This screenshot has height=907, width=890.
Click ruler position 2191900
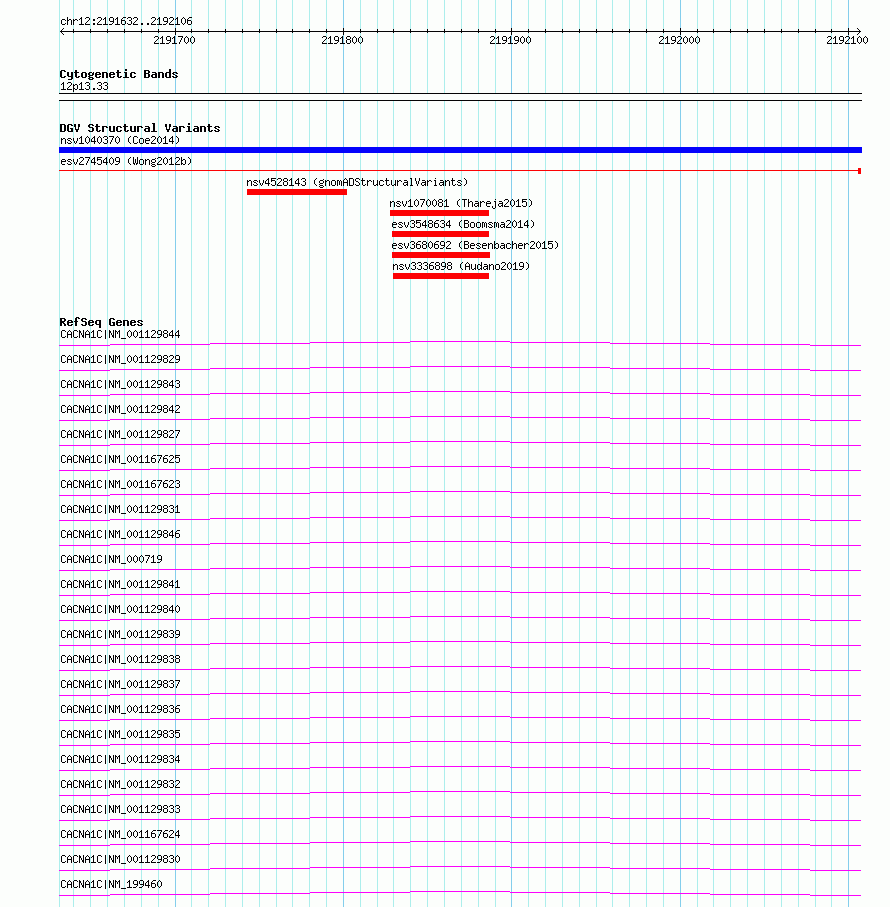[510, 40]
